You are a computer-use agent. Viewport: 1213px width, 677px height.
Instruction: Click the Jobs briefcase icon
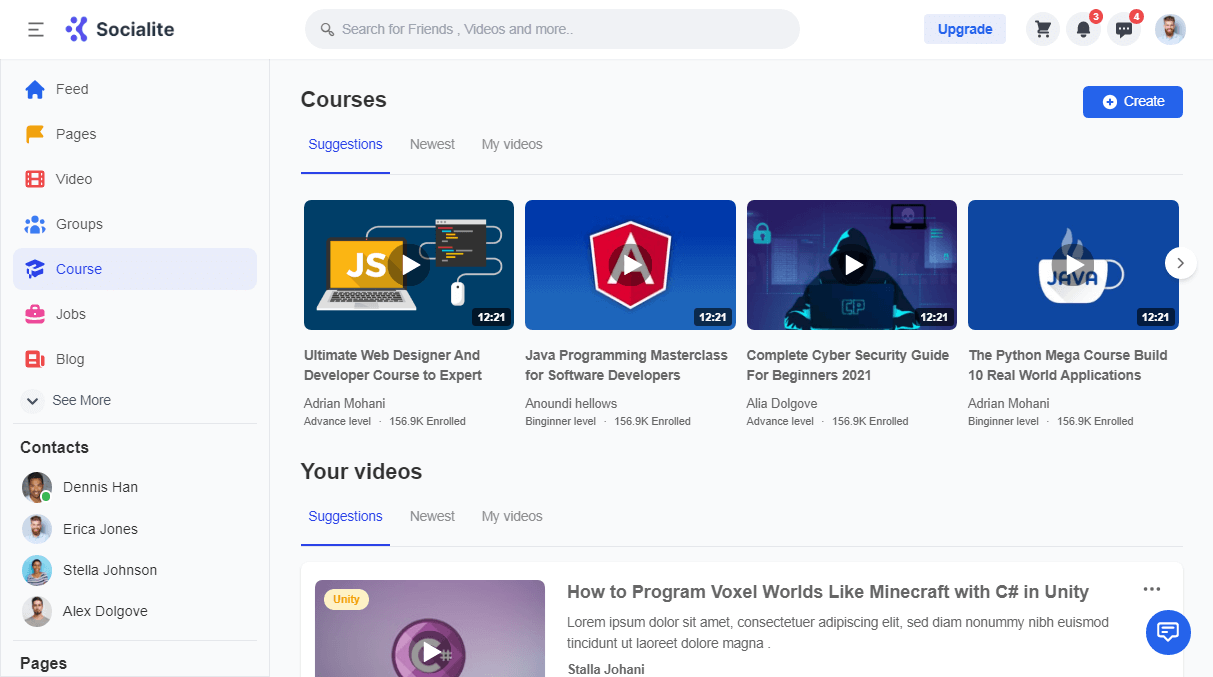[35, 314]
